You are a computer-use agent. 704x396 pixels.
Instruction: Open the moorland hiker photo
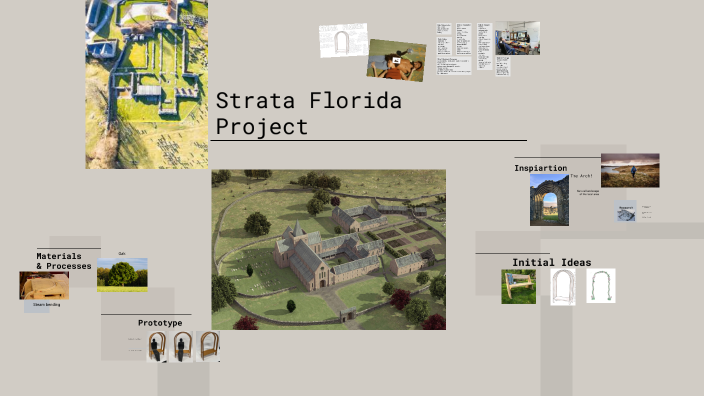tap(630, 170)
